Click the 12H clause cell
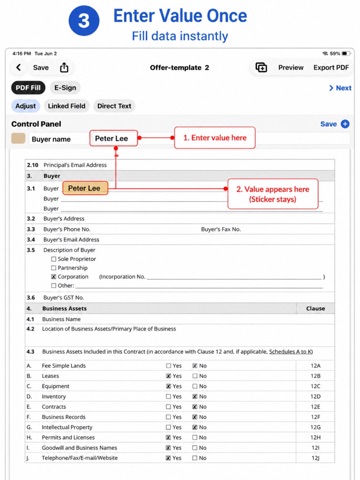360x480 pixels. click(x=315, y=437)
